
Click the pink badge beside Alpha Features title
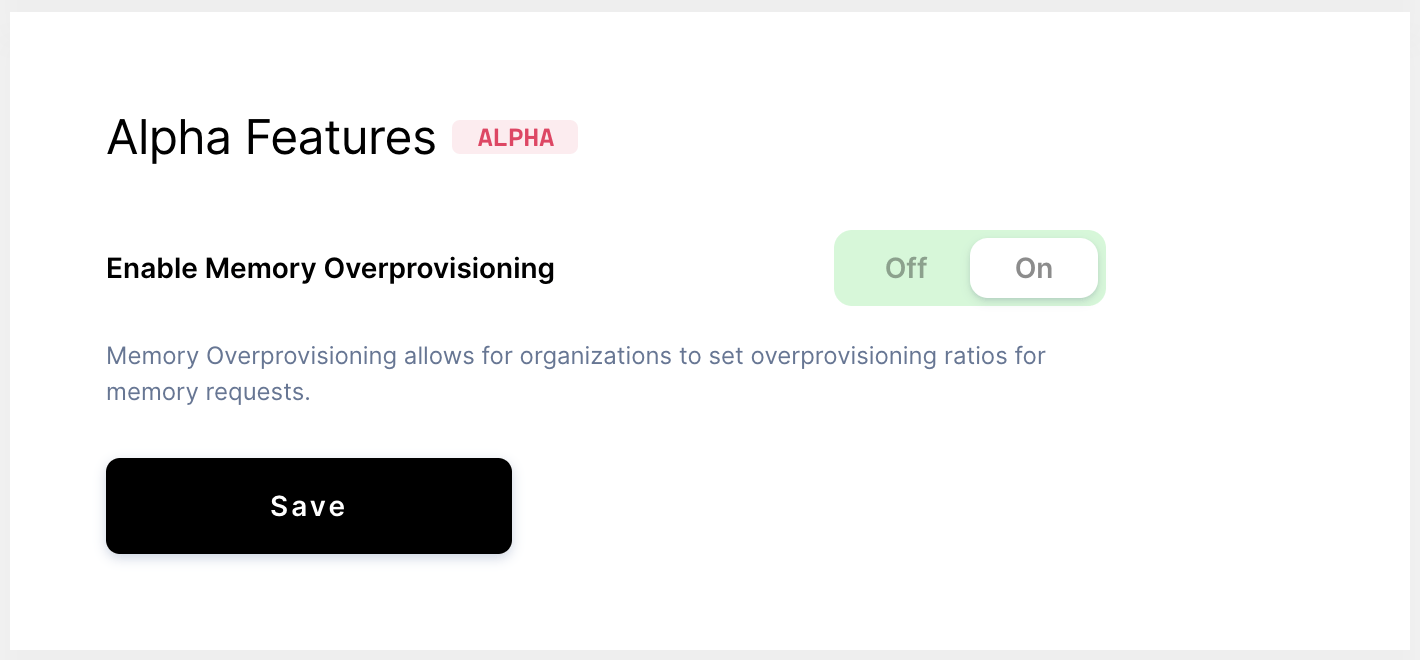pyautogui.click(x=515, y=137)
